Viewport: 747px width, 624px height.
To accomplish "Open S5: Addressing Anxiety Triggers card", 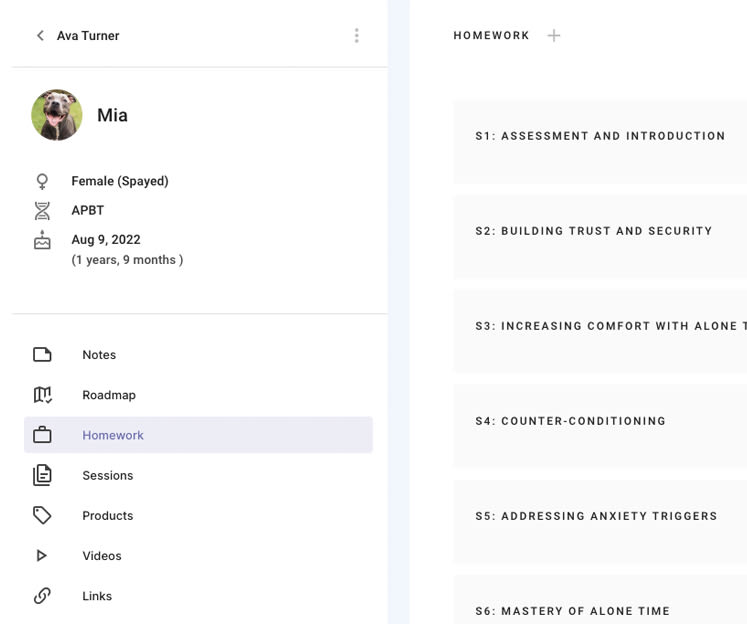I will click(600, 522).
